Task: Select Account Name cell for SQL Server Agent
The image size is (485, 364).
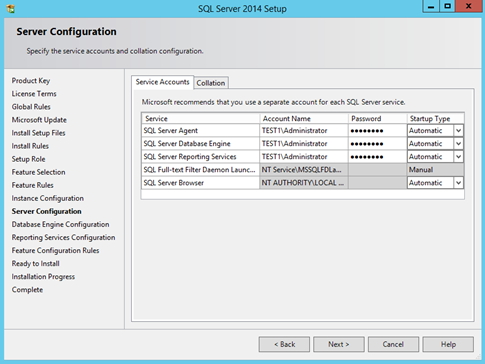Action: point(304,130)
